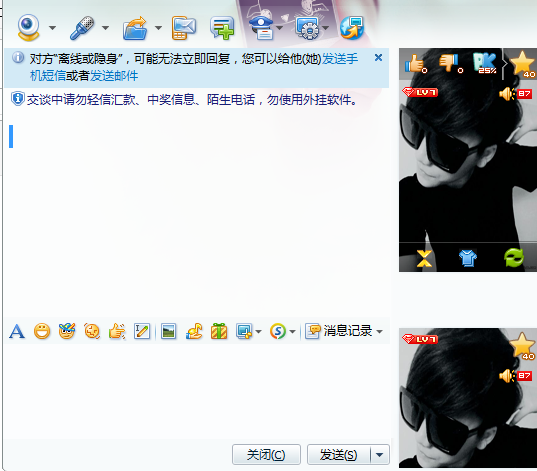Expand the screenshot tool dropdown arrow
Image resolution: width=537 pixels, height=471 pixels.
tap(259, 332)
